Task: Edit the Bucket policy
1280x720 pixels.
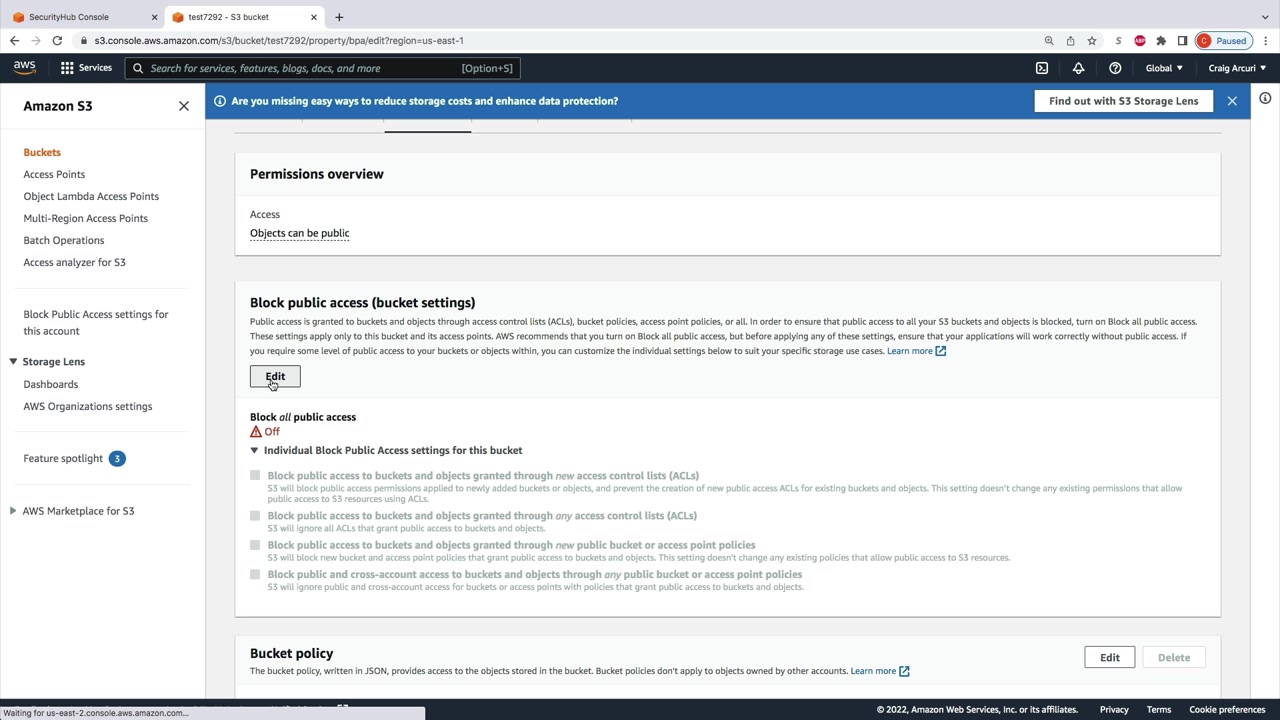Action: 1110,658
